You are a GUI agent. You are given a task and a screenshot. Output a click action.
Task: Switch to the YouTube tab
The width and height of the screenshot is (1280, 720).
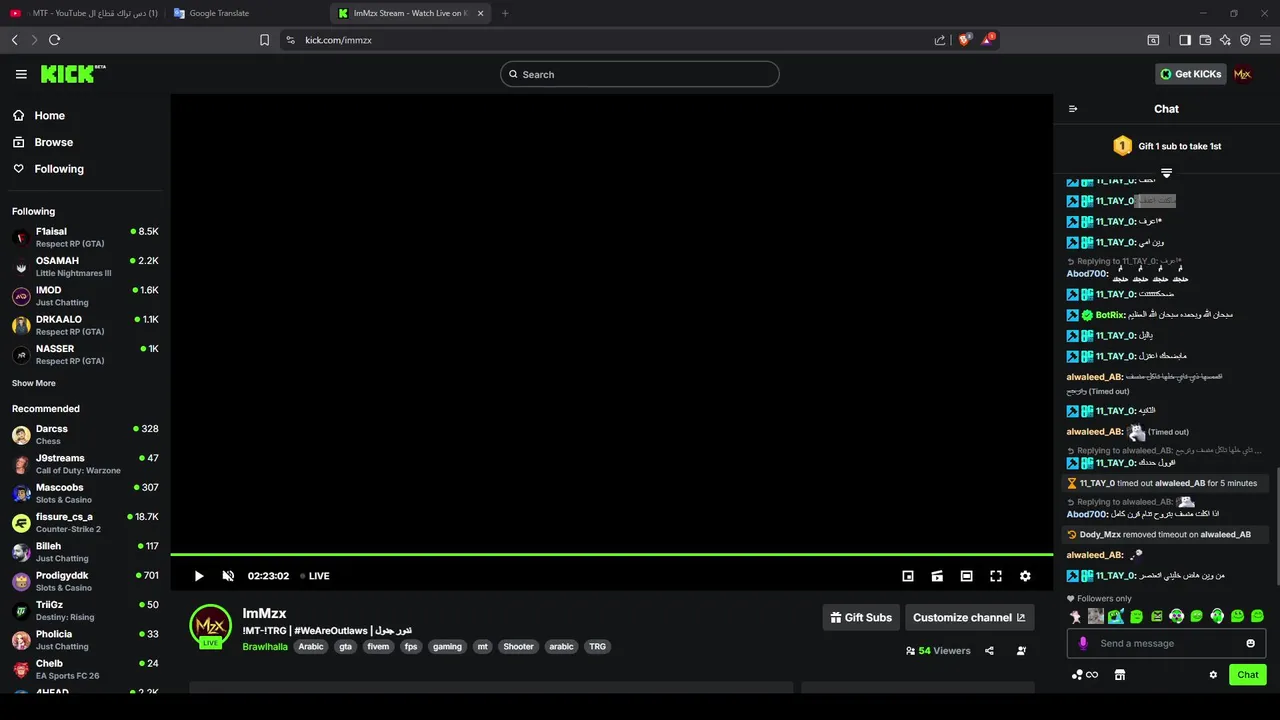[x=82, y=13]
